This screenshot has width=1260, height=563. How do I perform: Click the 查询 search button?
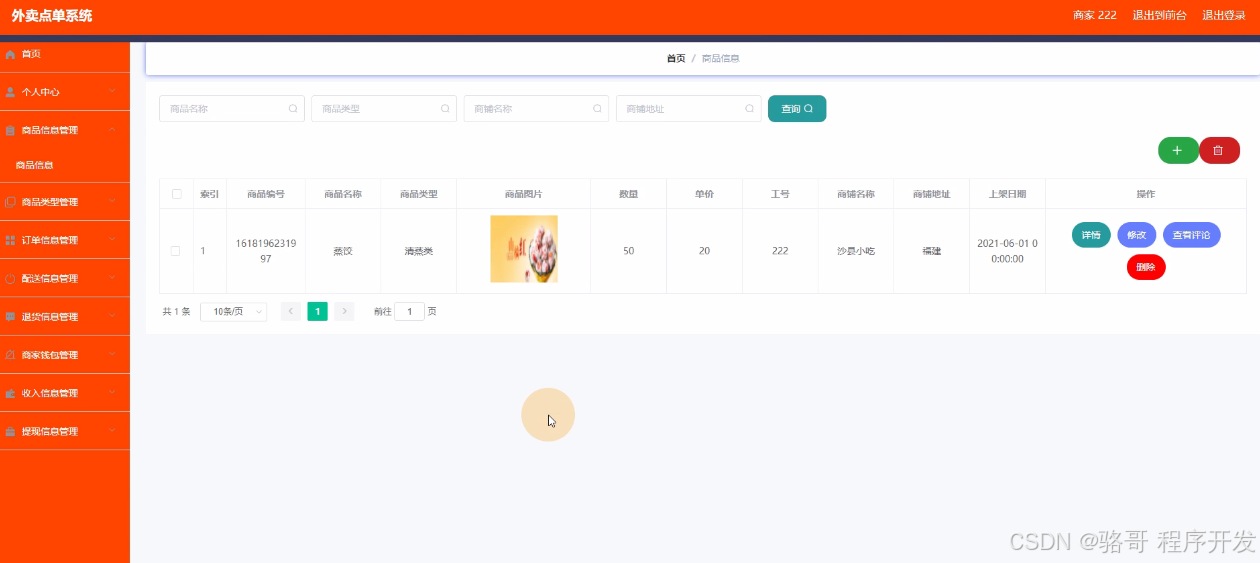[797, 109]
